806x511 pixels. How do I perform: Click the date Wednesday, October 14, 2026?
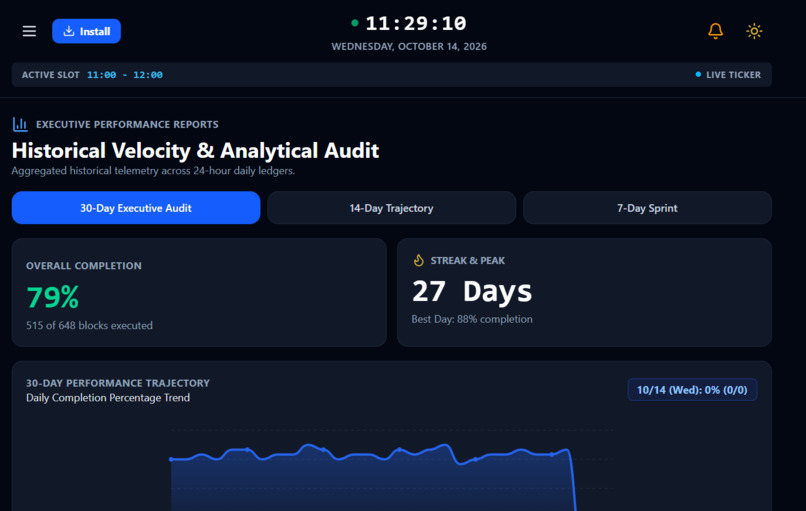click(x=409, y=47)
